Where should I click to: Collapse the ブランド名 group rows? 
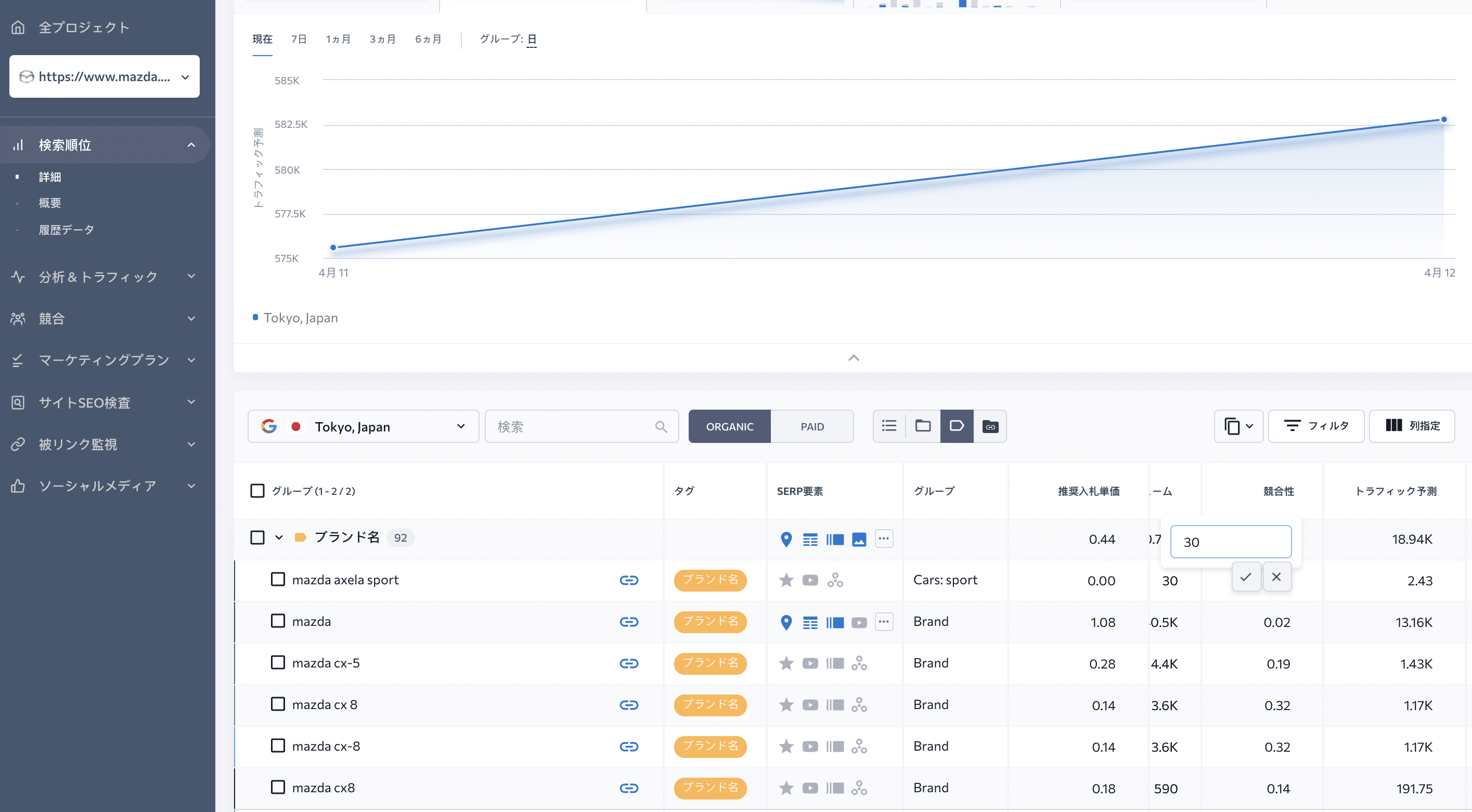pos(279,538)
